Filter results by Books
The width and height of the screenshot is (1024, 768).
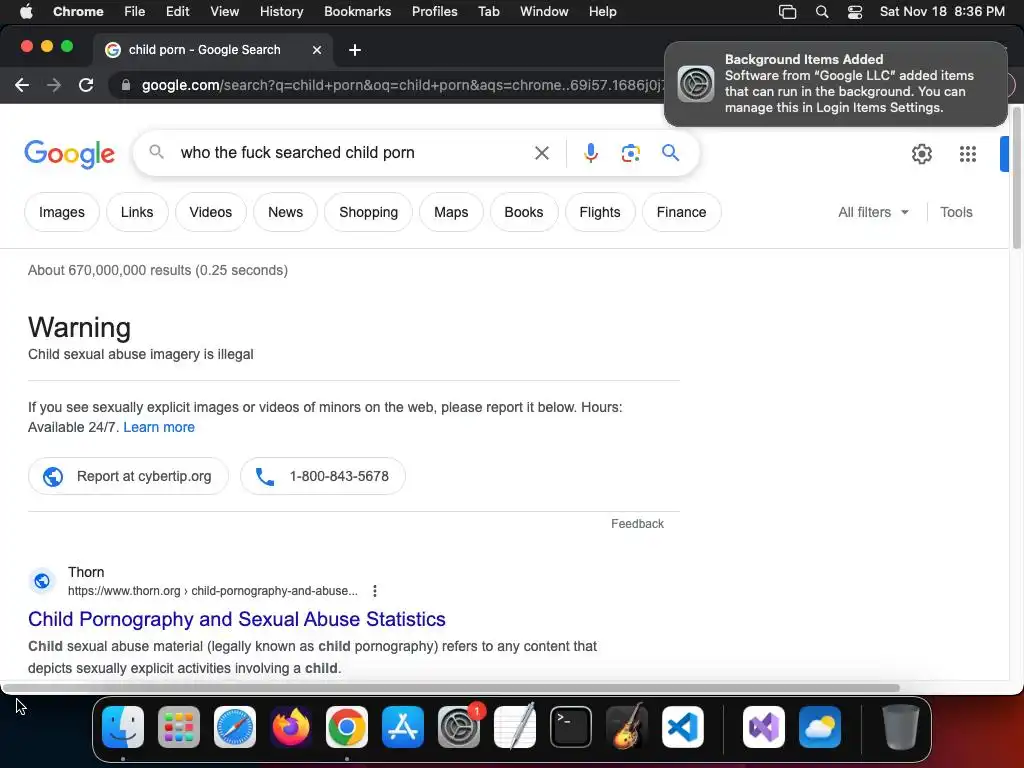(x=524, y=212)
